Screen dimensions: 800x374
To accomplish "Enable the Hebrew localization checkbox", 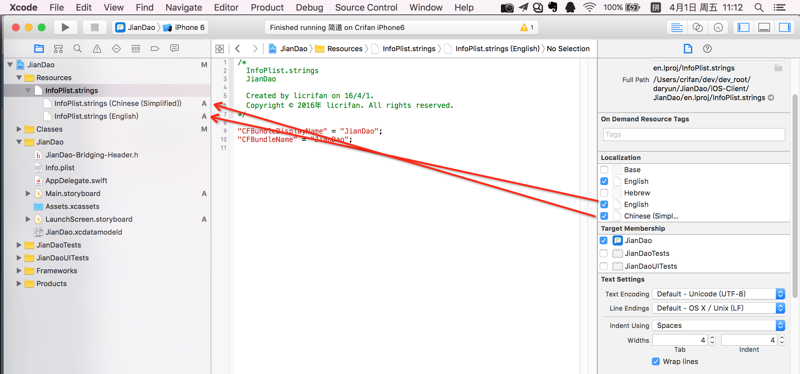I will [x=604, y=193].
